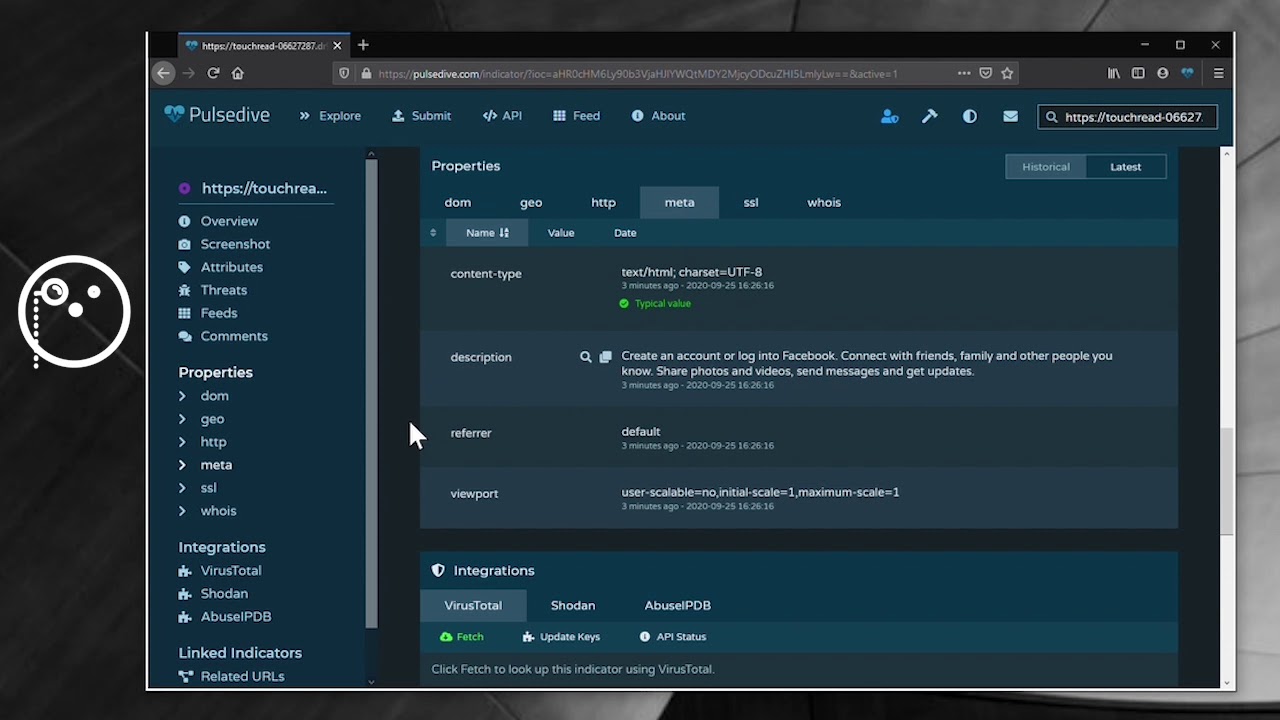The image size is (1280, 720).
Task: Open the Feed page
Action: [576, 116]
